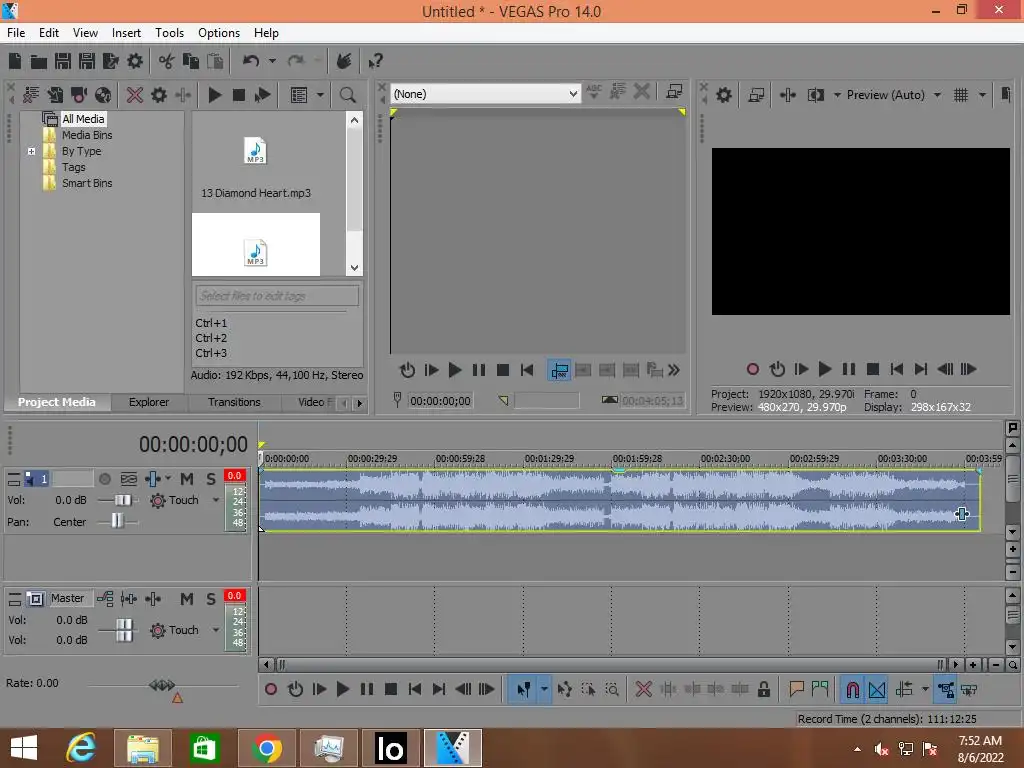Toggle the Lock Event icon
This screenshot has height=768, width=1024.
click(763, 689)
